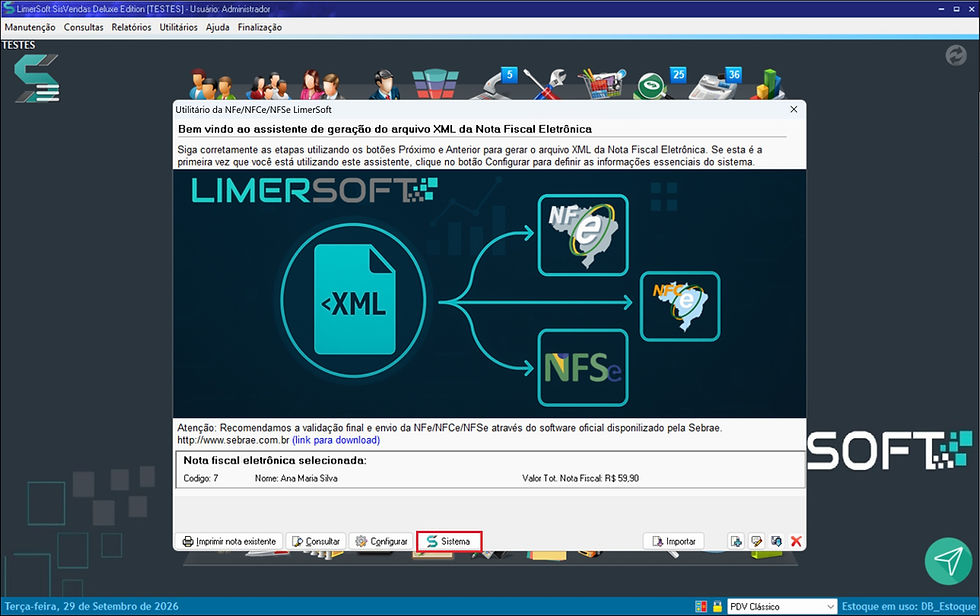This screenshot has height=616, width=980.
Task: Open the family group icon in top toolbar
Action: point(268,85)
